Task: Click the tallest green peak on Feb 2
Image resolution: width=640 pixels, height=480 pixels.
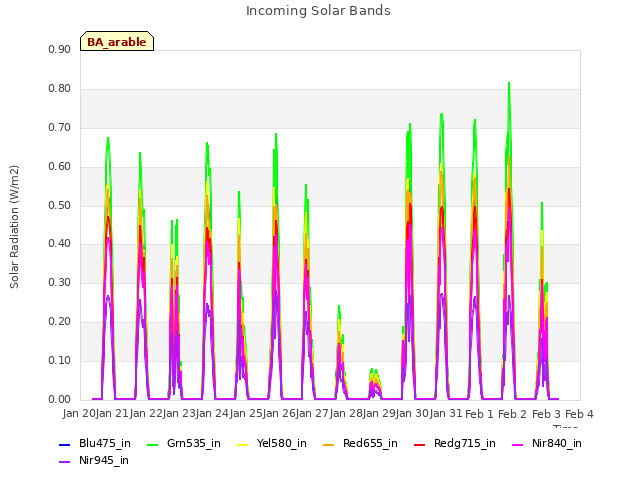Action: point(509,83)
